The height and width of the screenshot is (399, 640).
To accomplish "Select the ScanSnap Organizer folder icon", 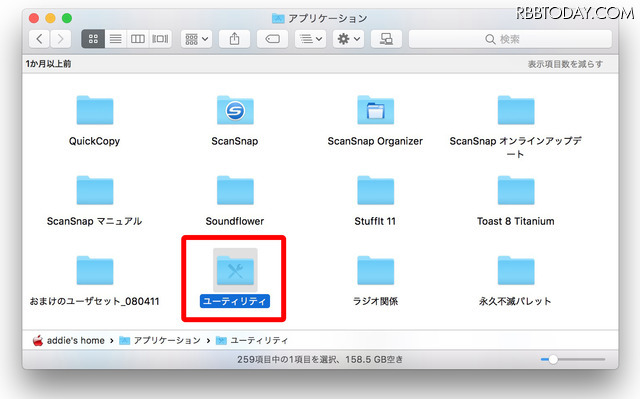I will coord(376,110).
